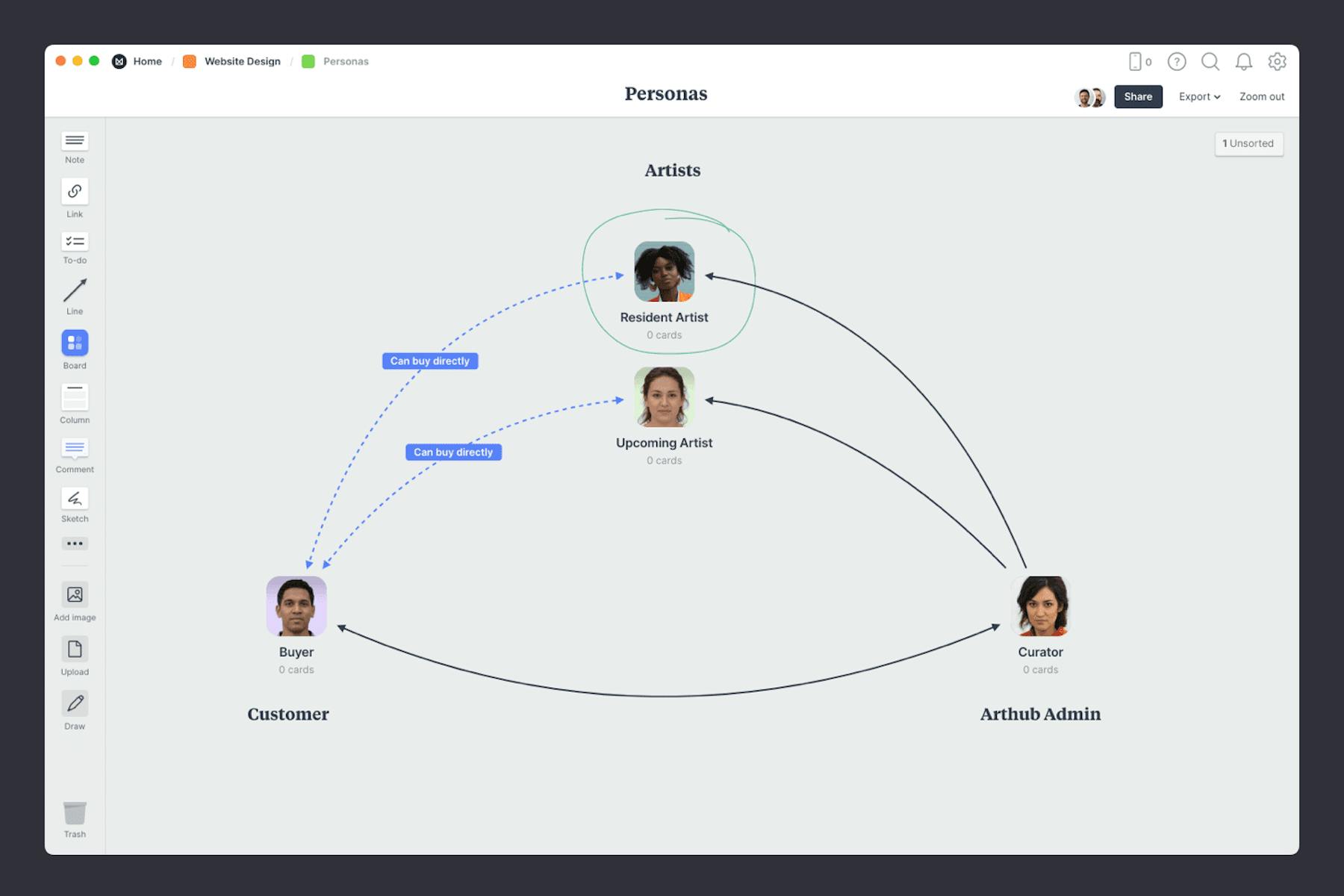The image size is (1344, 896).
Task: Click the Share button
Action: coord(1138,96)
